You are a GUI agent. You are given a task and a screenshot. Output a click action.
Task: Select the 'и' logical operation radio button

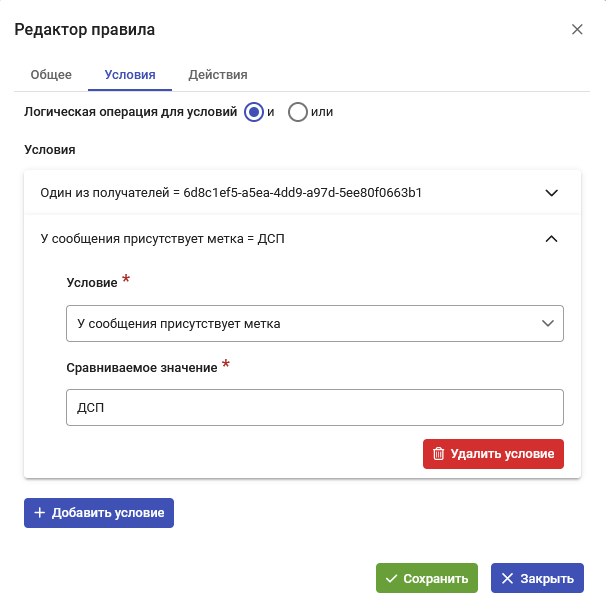pos(254,112)
